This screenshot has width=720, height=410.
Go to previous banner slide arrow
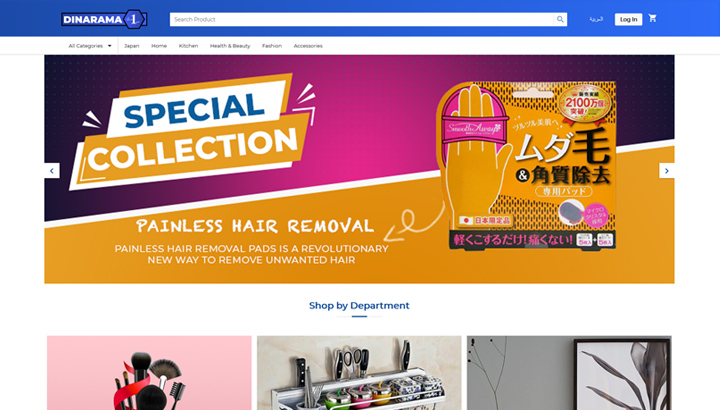pyautogui.click(x=52, y=171)
